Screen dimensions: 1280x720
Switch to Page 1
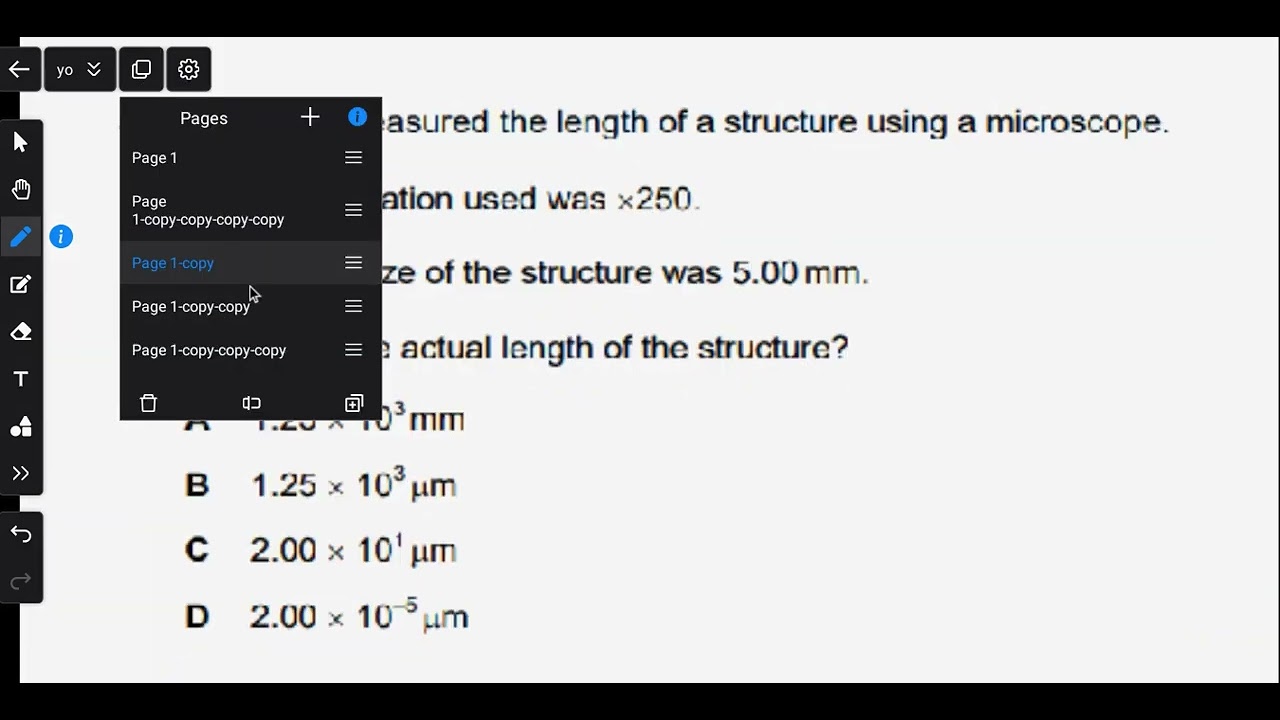coord(155,158)
